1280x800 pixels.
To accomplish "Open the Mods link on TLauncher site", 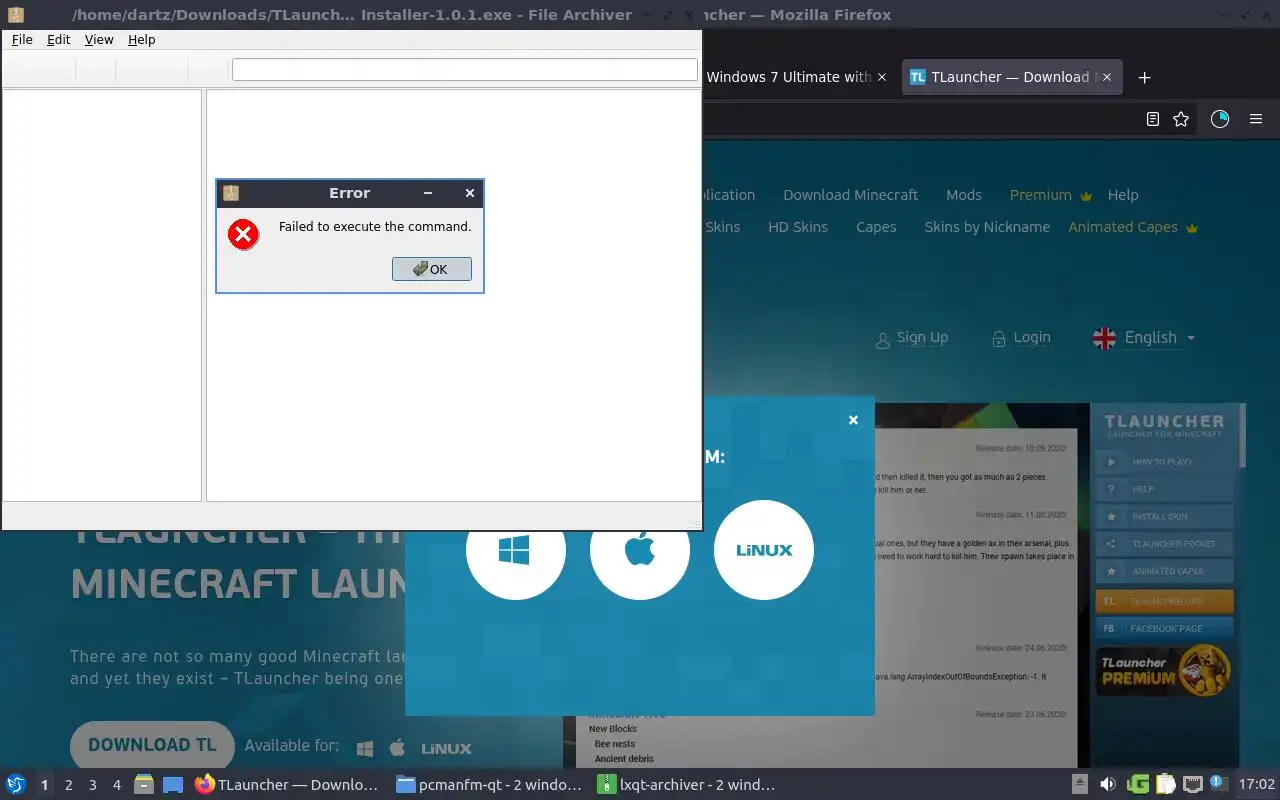I will click(964, 195).
